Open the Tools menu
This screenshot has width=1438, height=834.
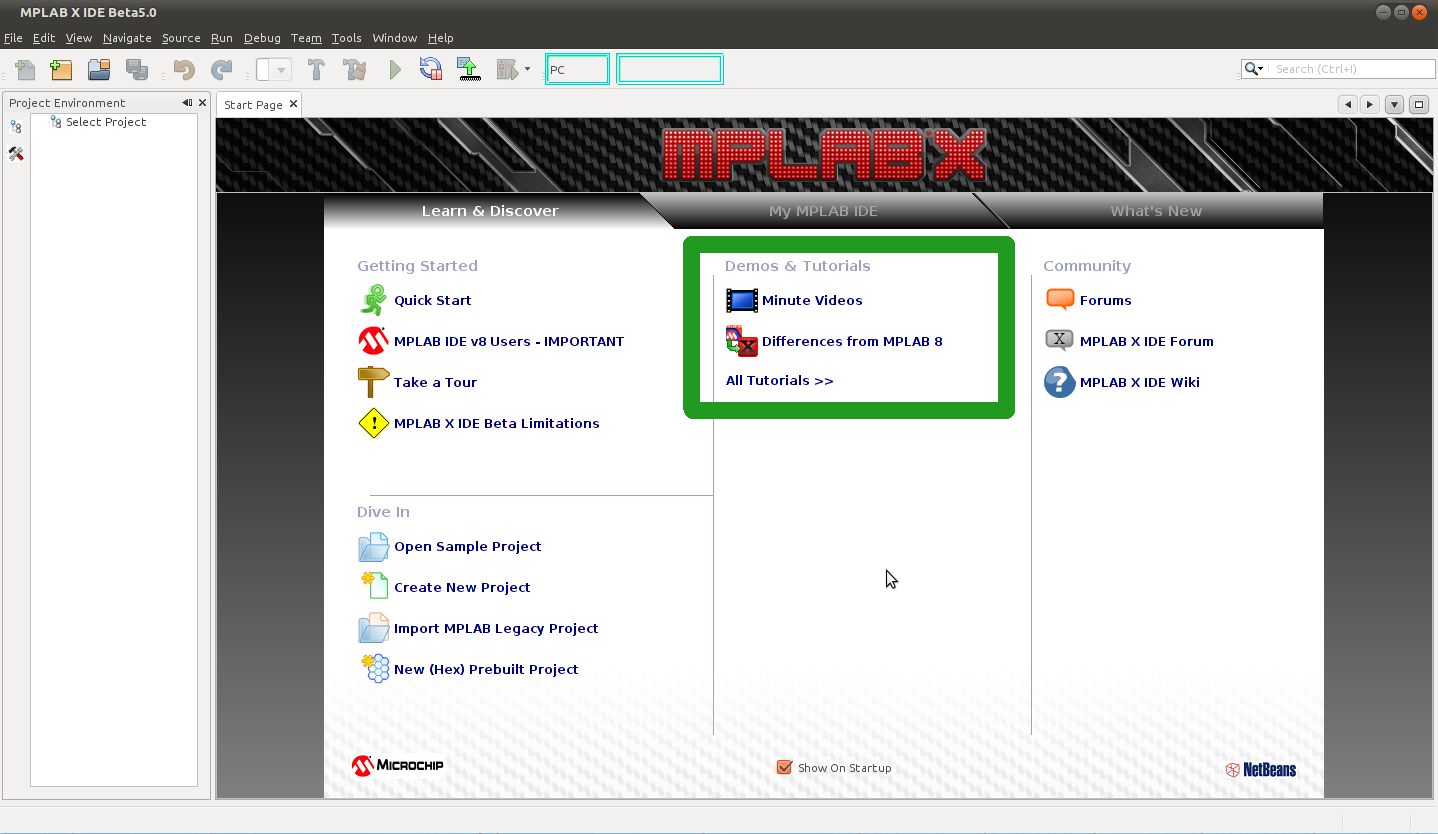pyautogui.click(x=346, y=38)
